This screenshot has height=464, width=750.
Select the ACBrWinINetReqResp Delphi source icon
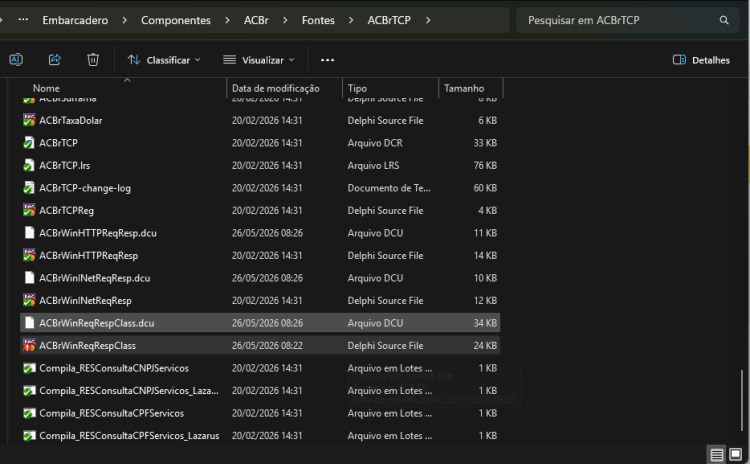coord(29,300)
